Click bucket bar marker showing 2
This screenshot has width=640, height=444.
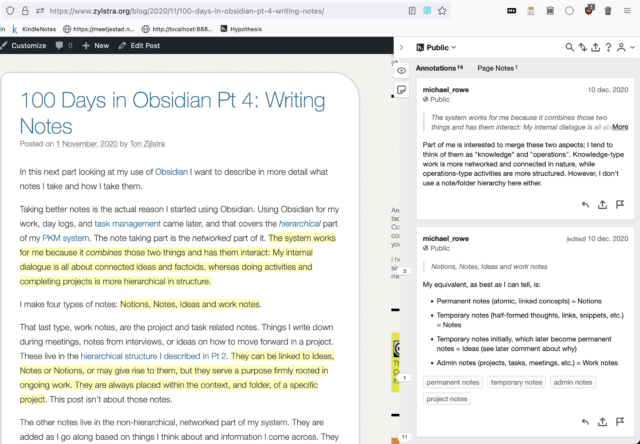pos(404,271)
